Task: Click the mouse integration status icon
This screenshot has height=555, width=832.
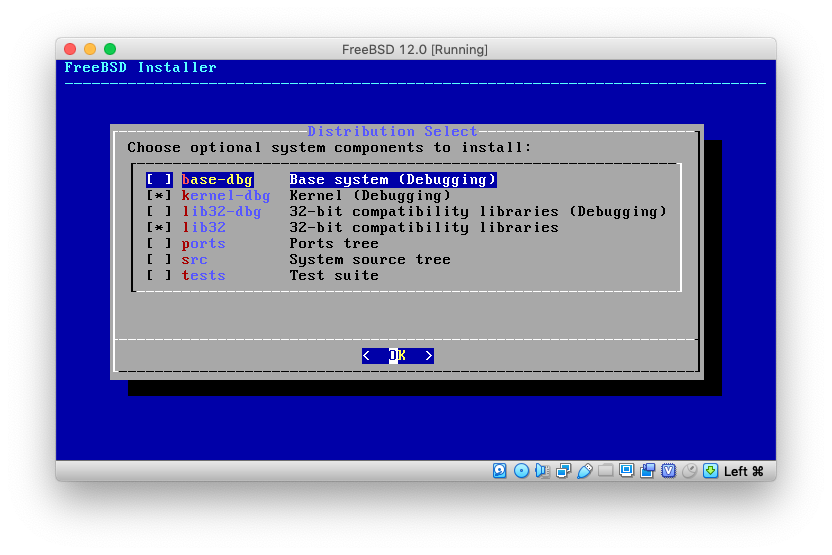Action: point(689,471)
